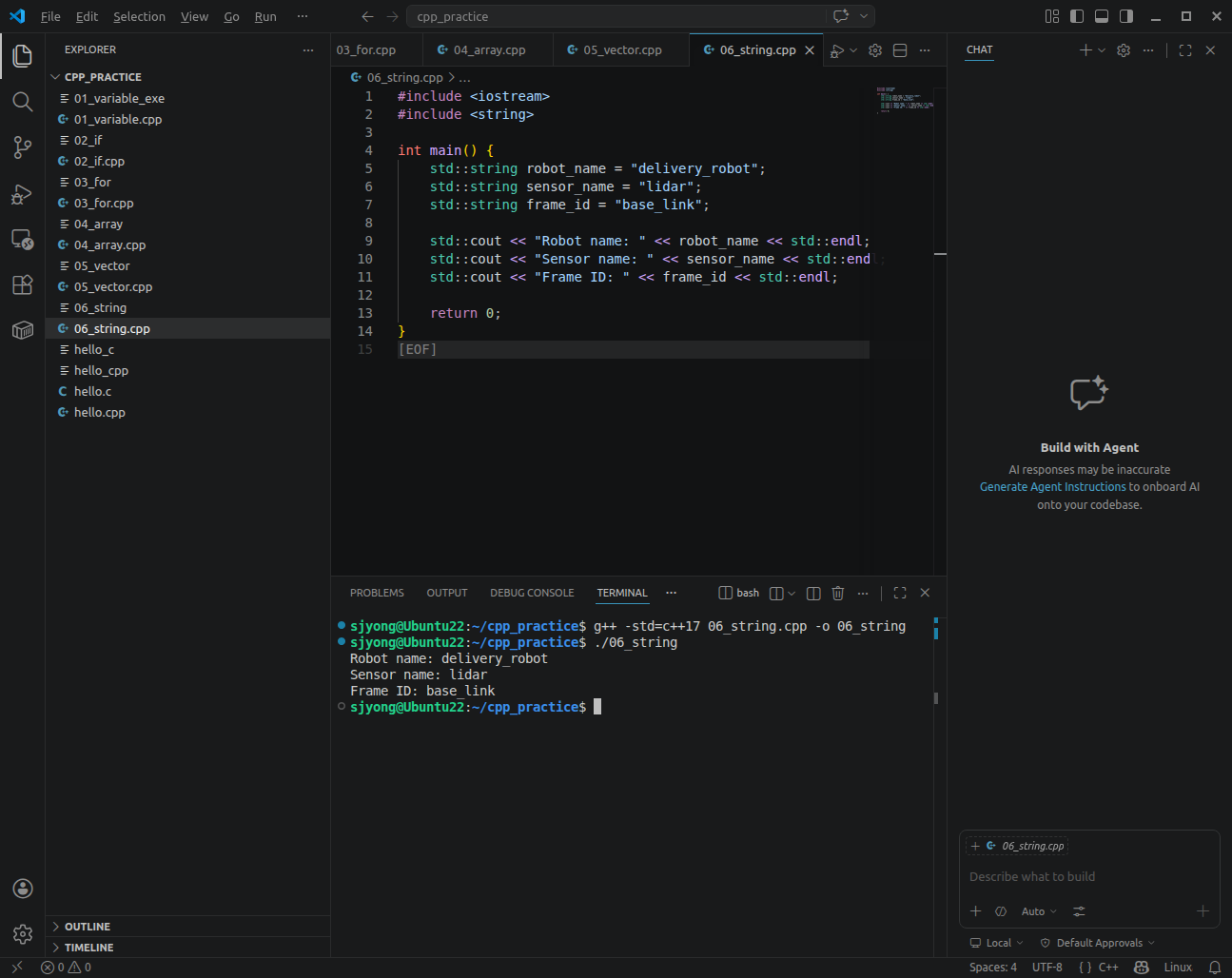1232x978 pixels.
Task: Click the C++ language mode in status bar
Action: [x=1108, y=968]
